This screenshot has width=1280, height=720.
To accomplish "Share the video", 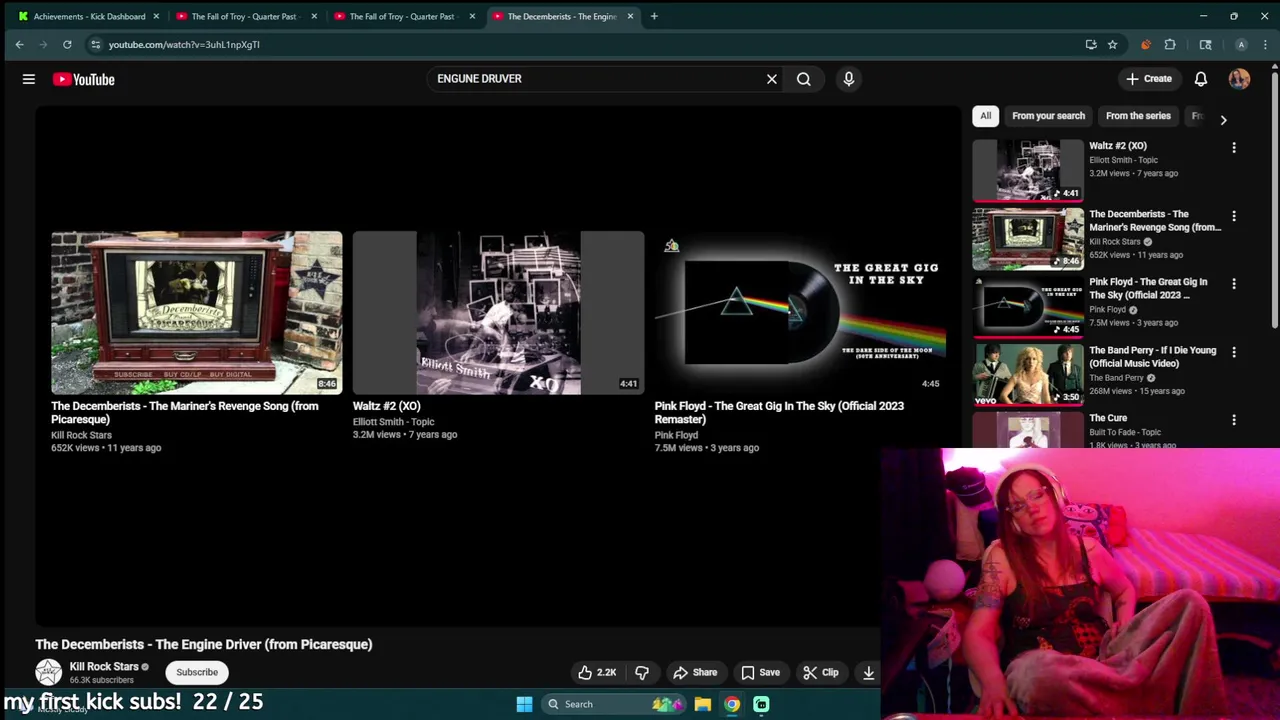I will coord(695,672).
